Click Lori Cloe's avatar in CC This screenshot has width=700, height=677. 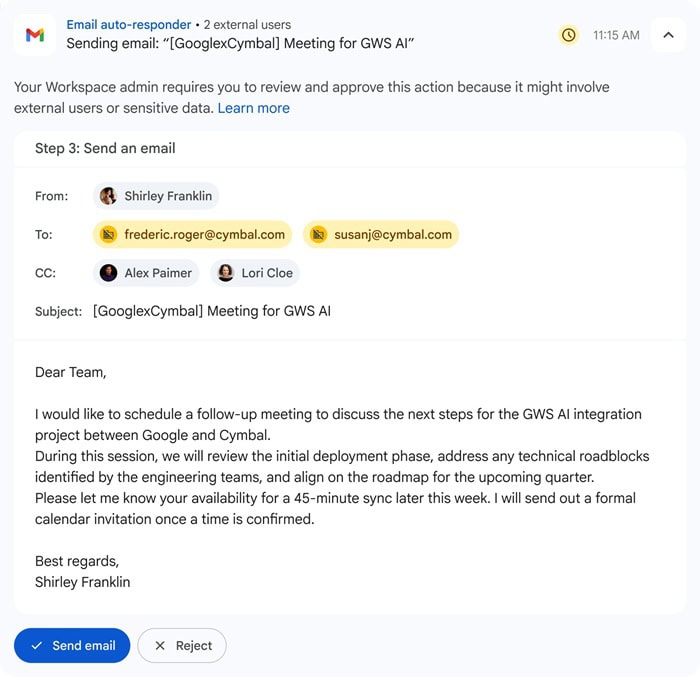225,272
